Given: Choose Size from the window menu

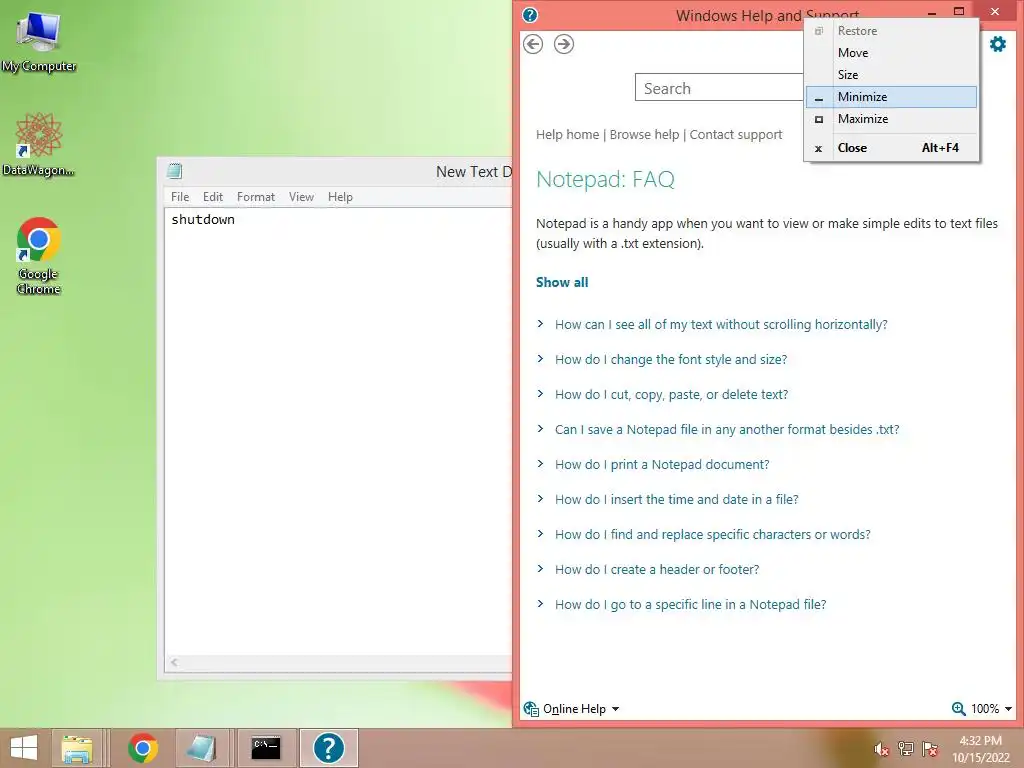Looking at the screenshot, I should click(x=891, y=74).
